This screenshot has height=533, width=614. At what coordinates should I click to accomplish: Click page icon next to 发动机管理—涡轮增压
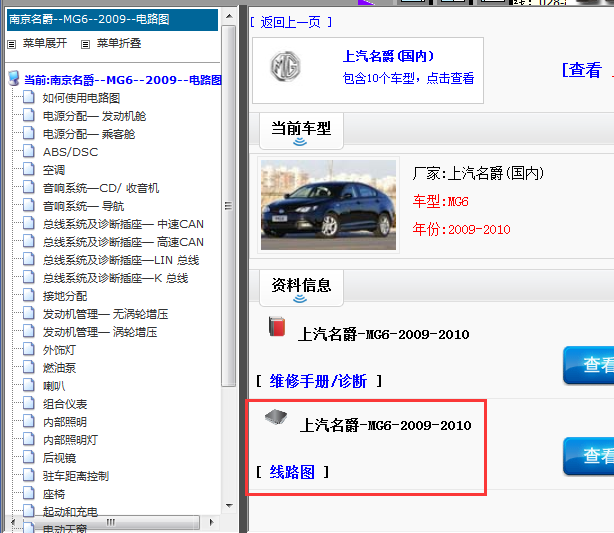pyautogui.click(x=29, y=331)
